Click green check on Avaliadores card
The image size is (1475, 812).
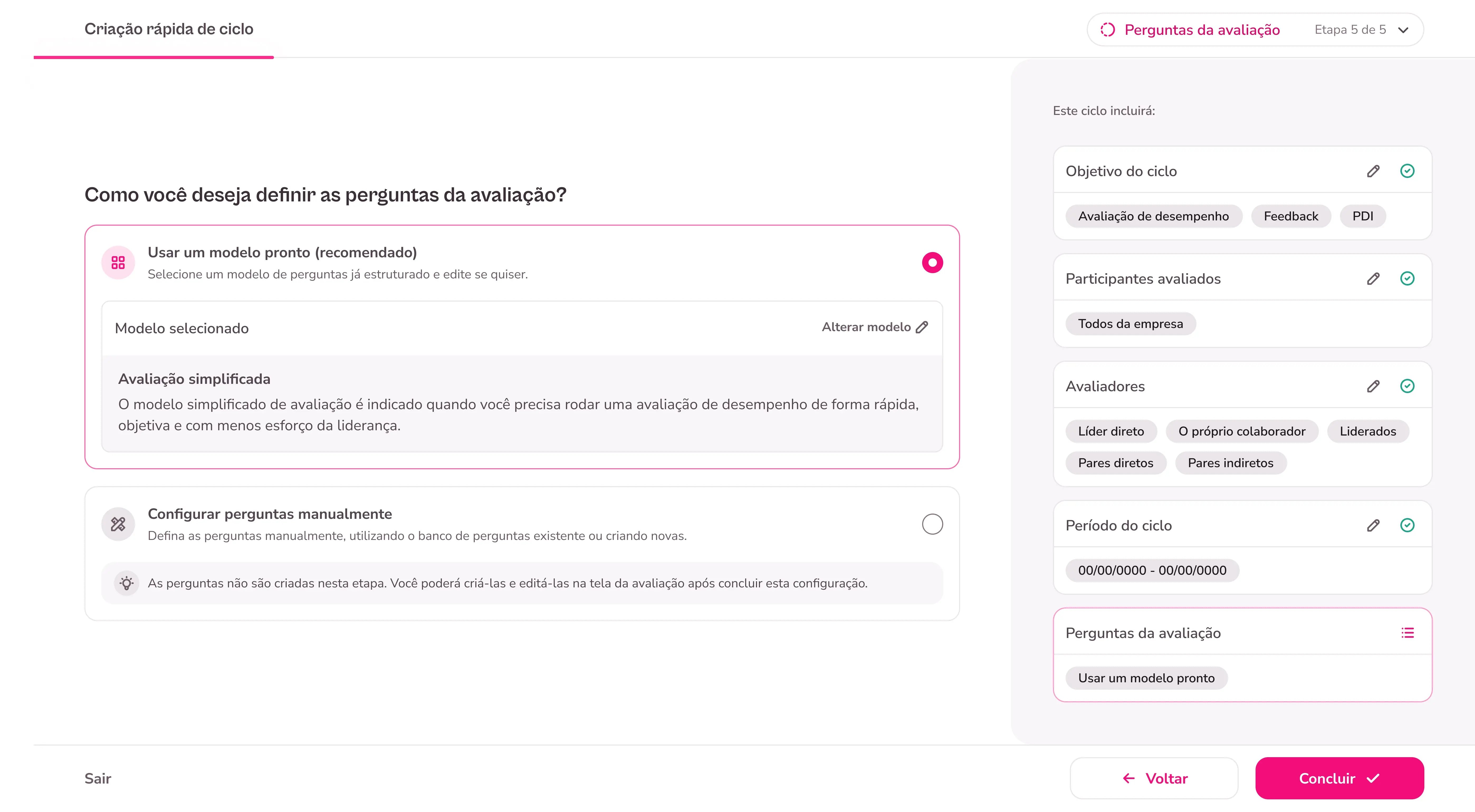pos(1407,386)
